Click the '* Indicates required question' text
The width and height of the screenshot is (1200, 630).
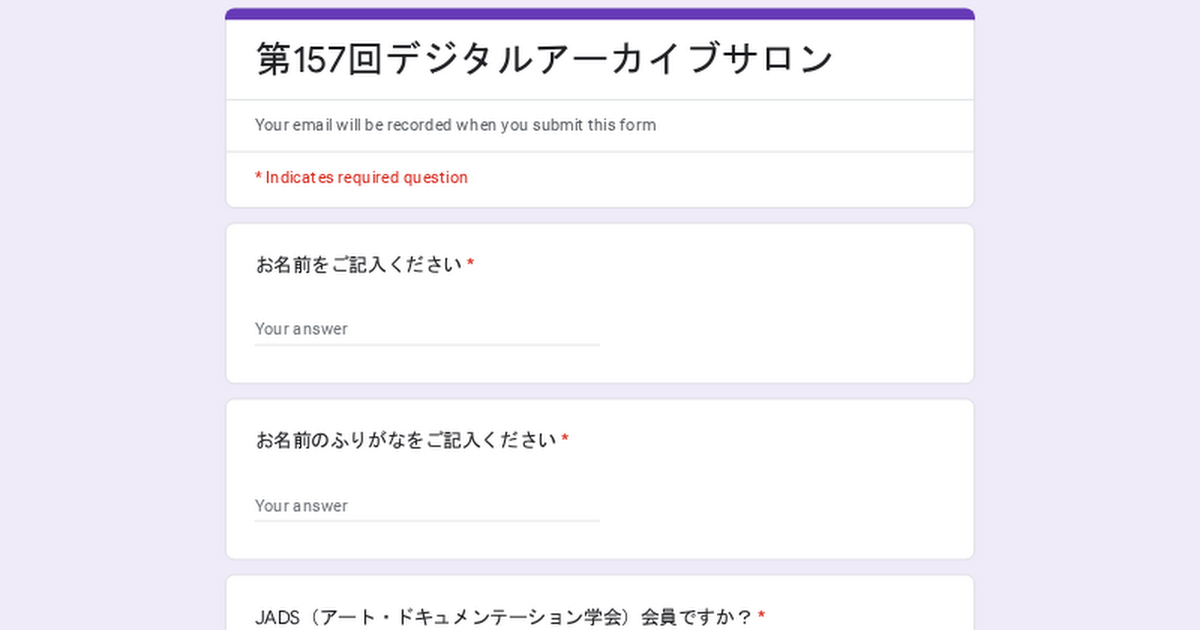coord(361,177)
